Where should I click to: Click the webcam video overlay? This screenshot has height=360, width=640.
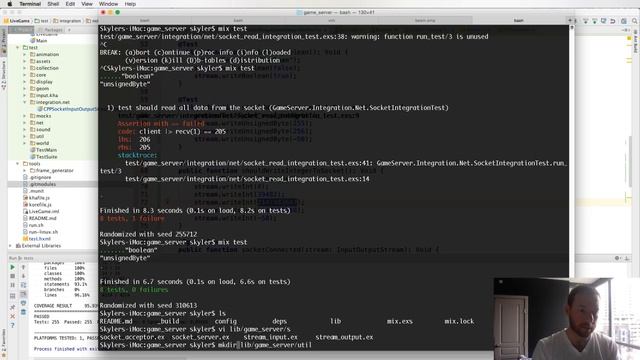(x=567, y=319)
